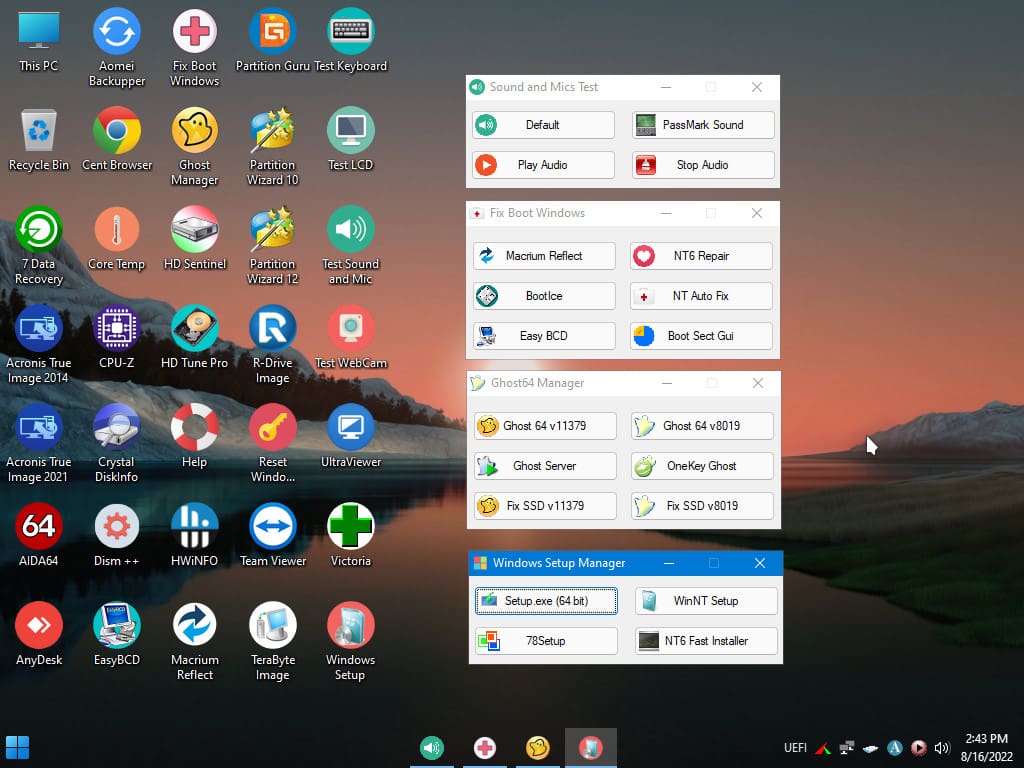Launch Ghost 64 v11379 button
The height and width of the screenshot is (768, 1024).
click(x=544, y=426)
